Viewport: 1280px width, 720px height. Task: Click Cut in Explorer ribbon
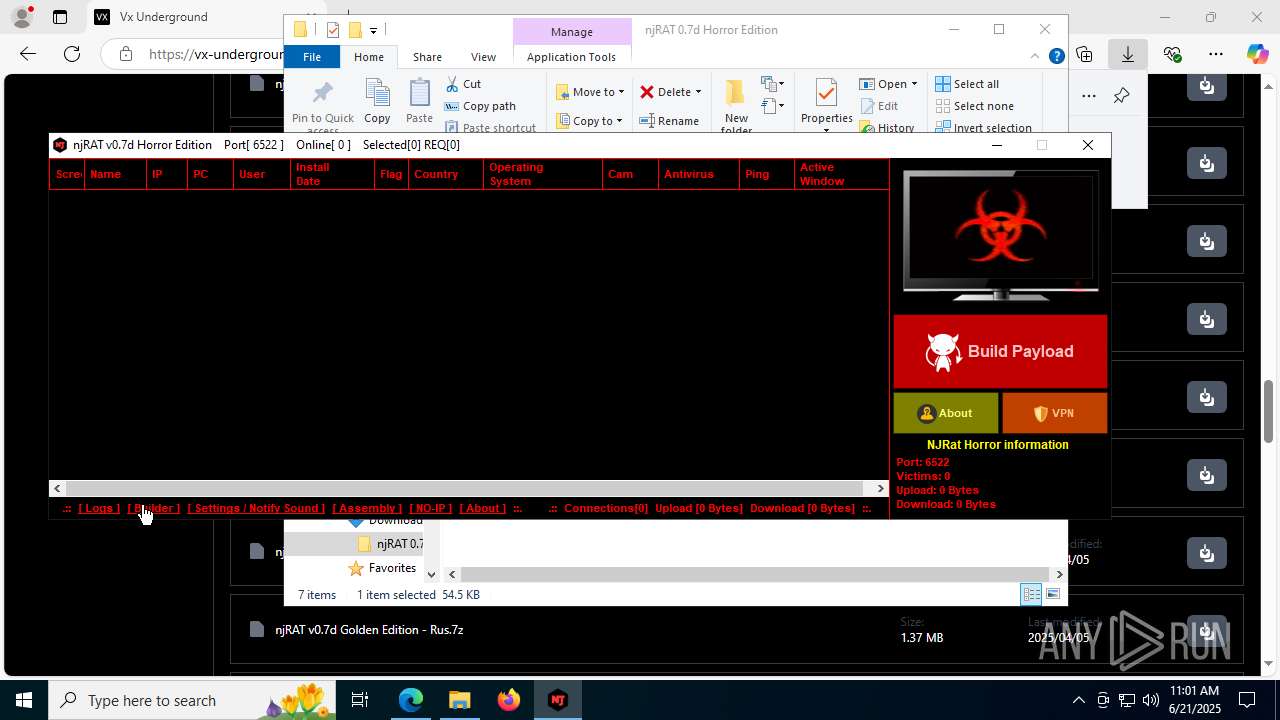click(463, 84)
